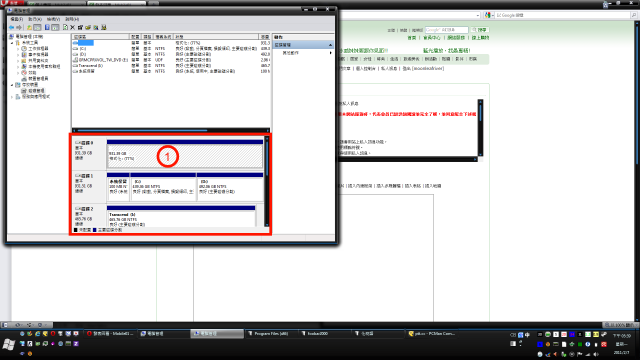This screenshot has width=640, height=360.
Task: Open the 其他動作 (More Actions) submenu arrow
Action: tap(330, 53)
